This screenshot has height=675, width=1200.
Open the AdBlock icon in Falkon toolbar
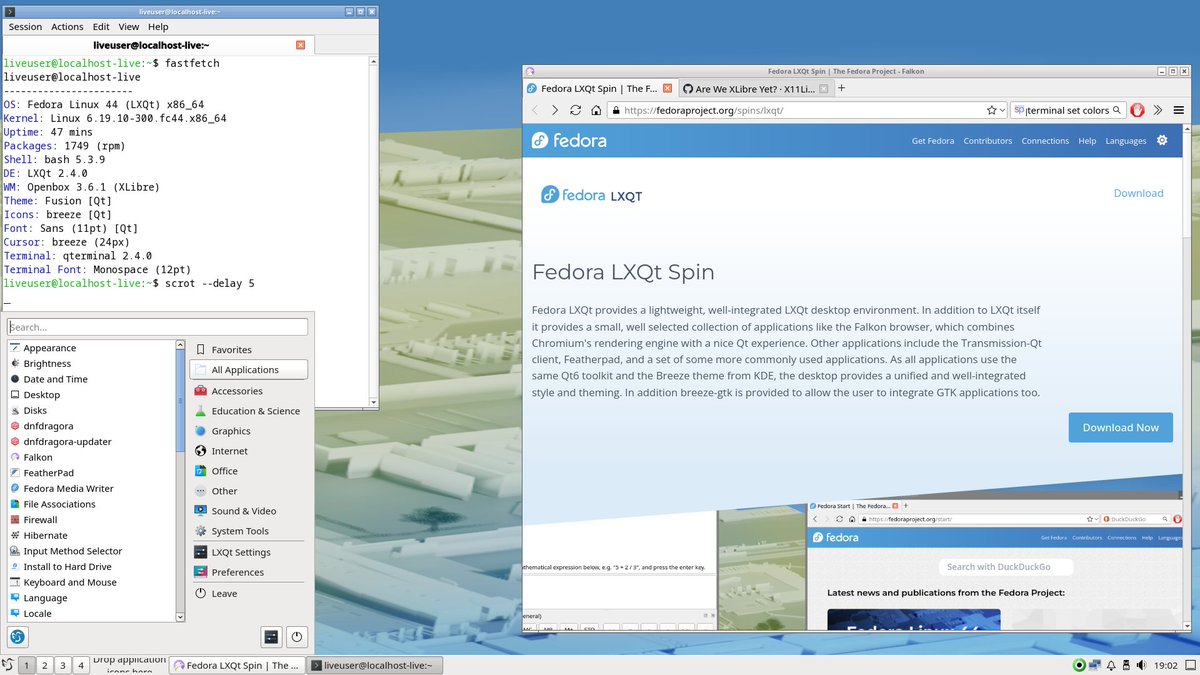[x=1137, y=110]
